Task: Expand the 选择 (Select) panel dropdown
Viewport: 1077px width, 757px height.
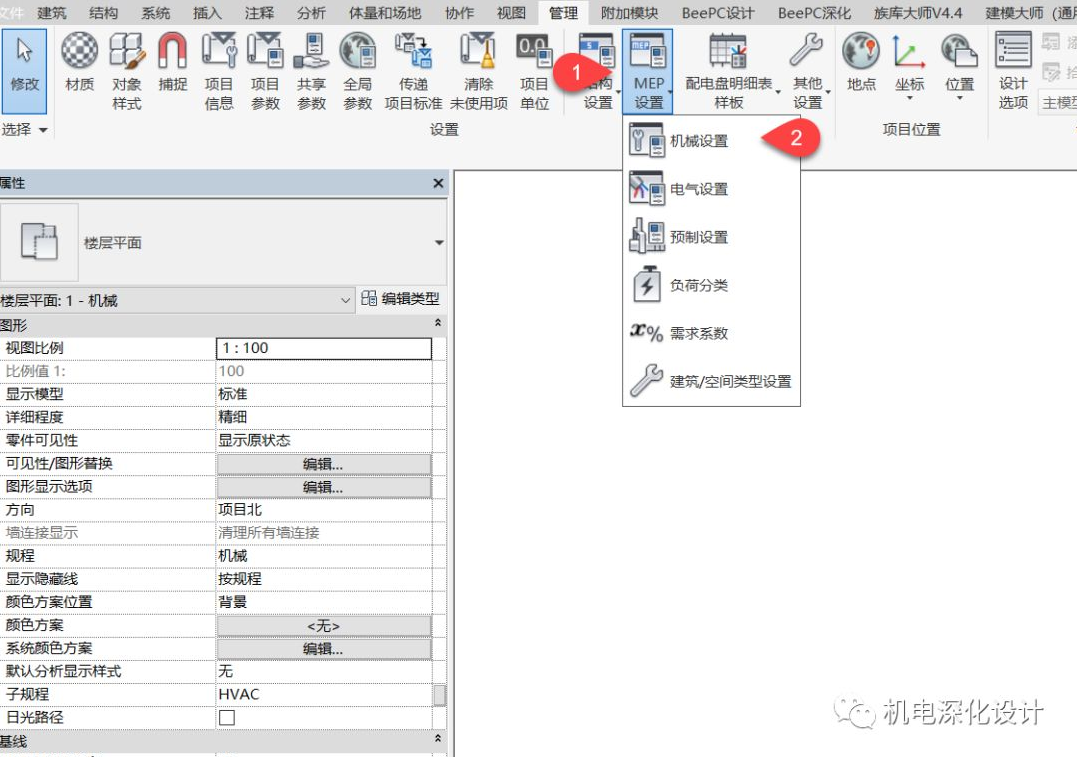Action: pos(25,129)
